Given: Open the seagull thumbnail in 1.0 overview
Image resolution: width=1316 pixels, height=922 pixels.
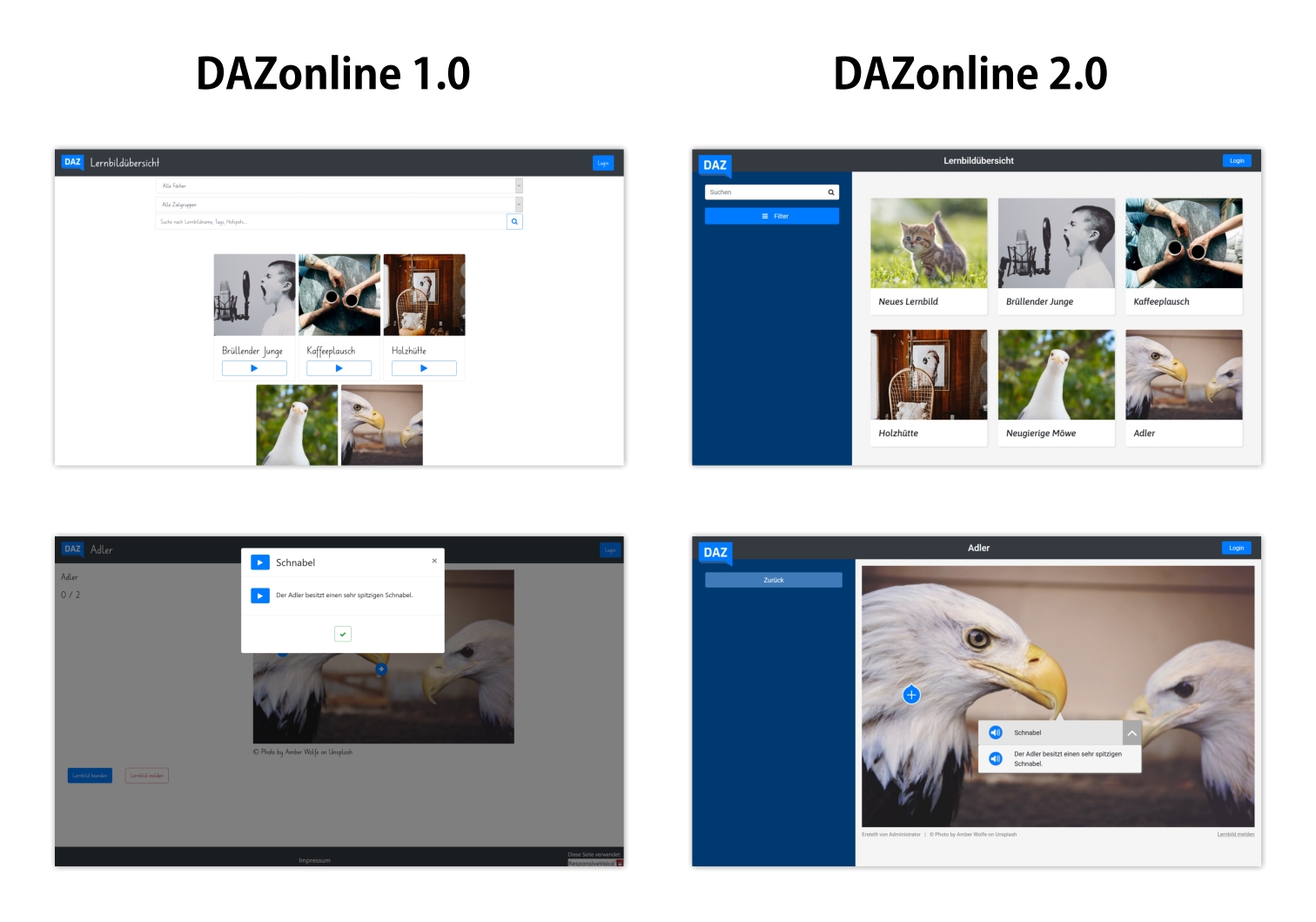Looking at the screenshot, I should pos(297,425).
